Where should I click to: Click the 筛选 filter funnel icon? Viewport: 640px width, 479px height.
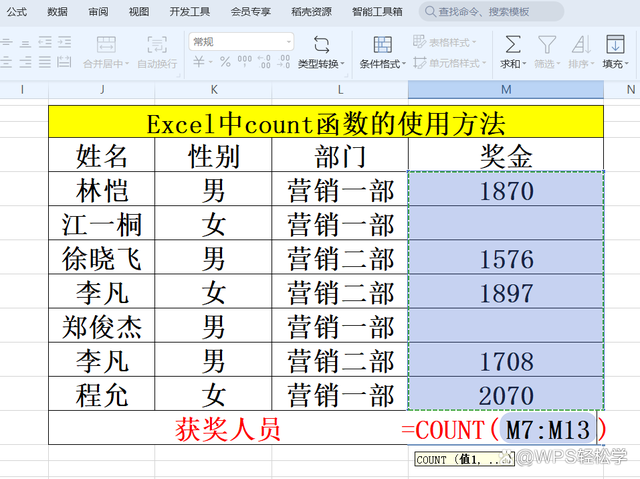point(547,45)
